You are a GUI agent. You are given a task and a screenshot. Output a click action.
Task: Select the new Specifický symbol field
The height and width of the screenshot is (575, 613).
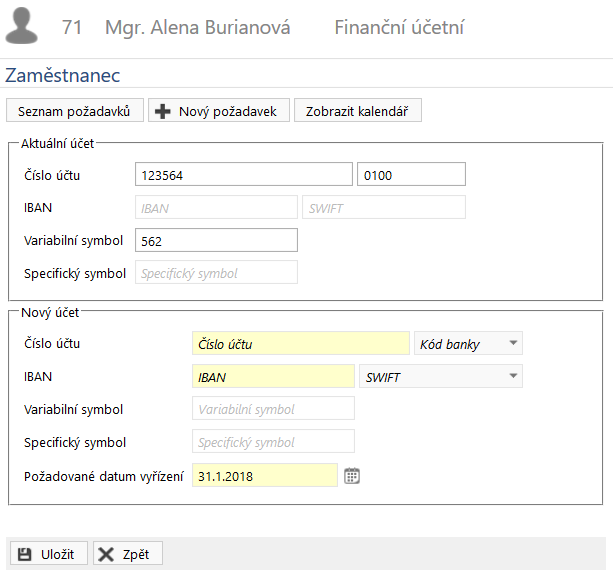(x=273, y=441)
